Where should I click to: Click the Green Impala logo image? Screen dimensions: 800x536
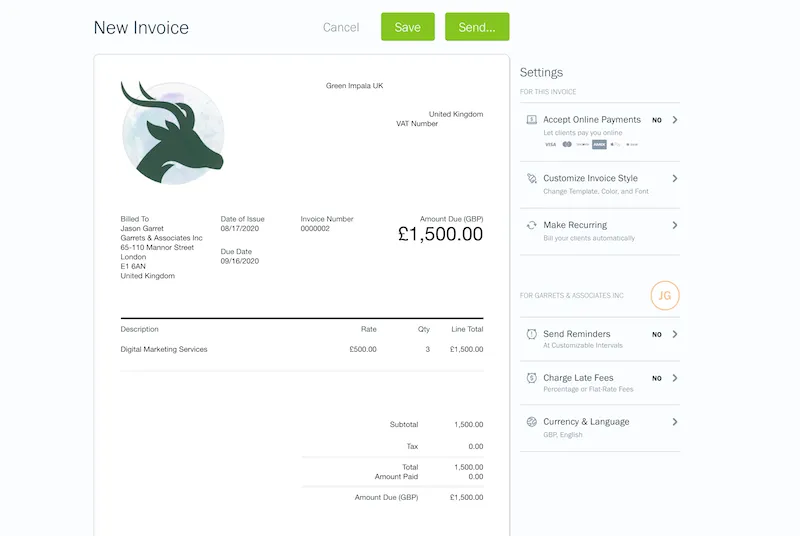[172, 132]
